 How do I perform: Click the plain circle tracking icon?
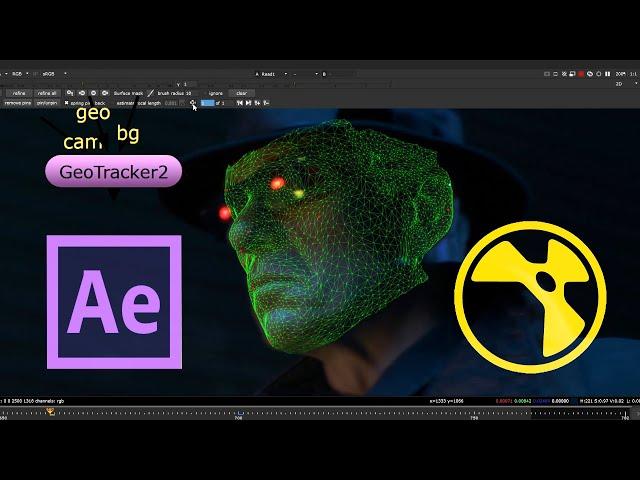coord(93,93)
